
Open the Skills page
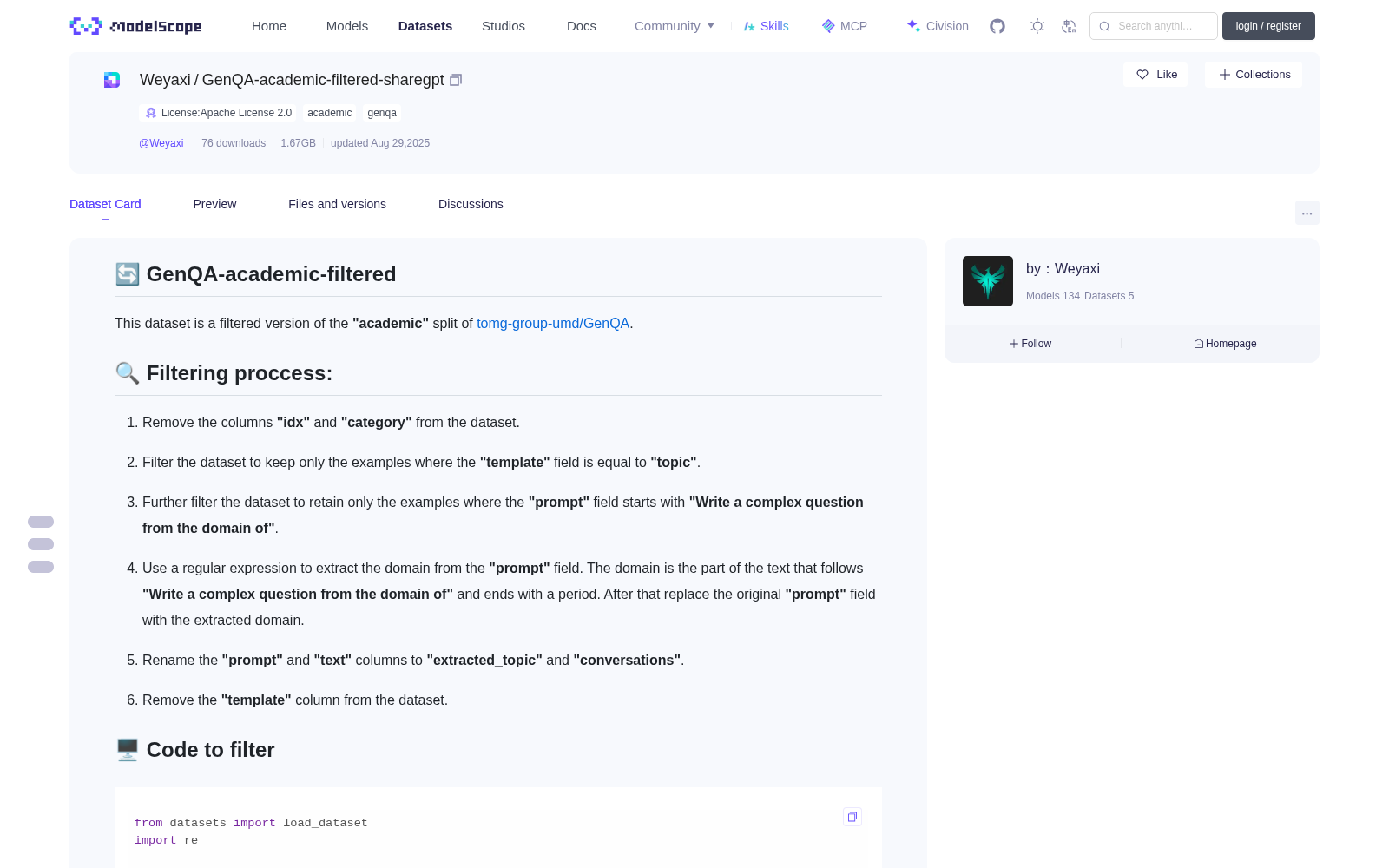point(767,26)
